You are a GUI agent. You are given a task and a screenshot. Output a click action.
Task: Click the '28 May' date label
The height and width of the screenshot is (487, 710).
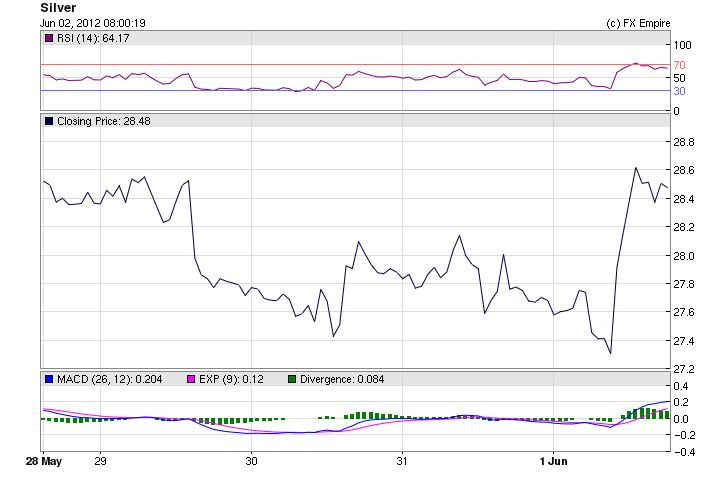tap(43, 461)
